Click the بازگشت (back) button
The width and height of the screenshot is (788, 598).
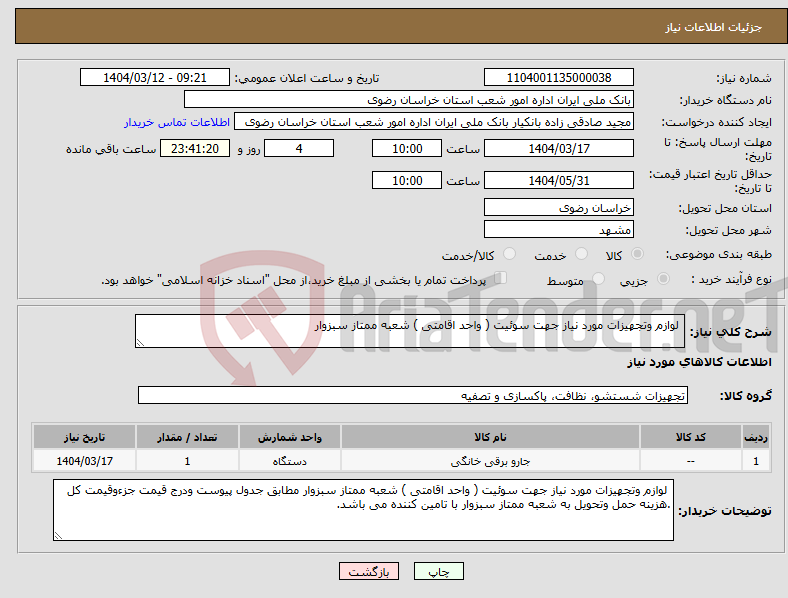[369, 571]
